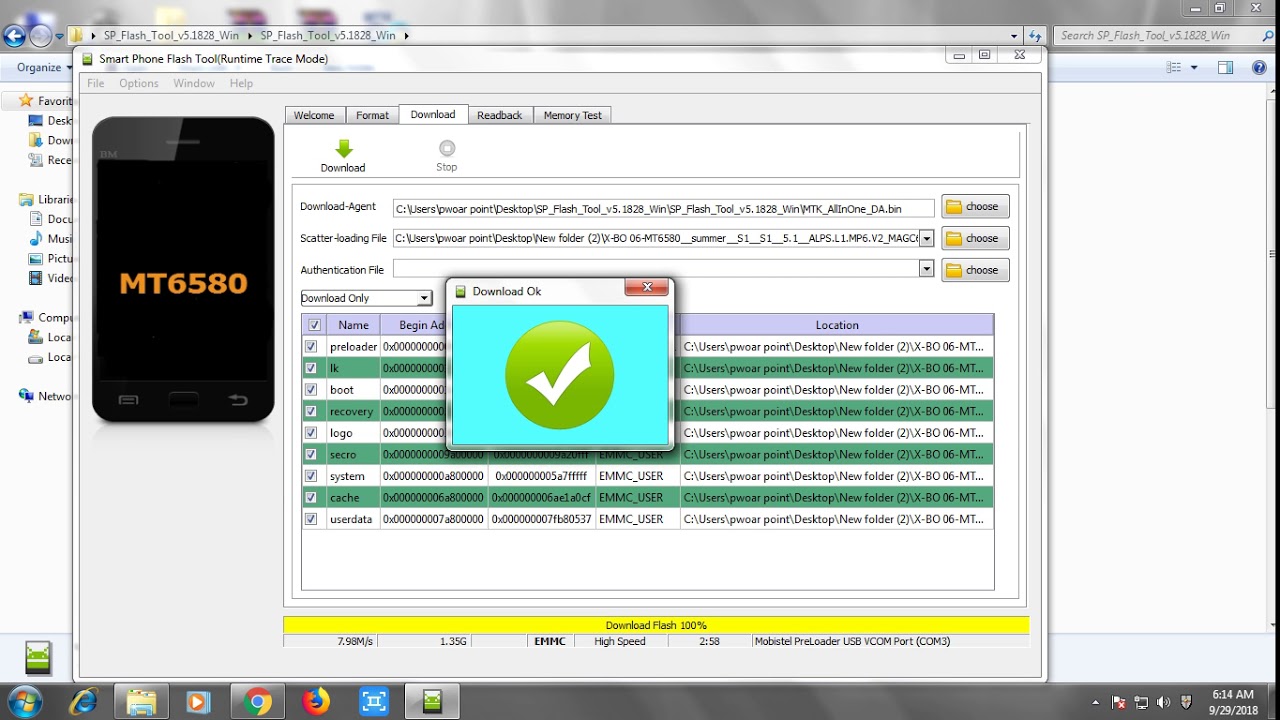Uncheck the preloader partition checkbox

pos(311,347)
